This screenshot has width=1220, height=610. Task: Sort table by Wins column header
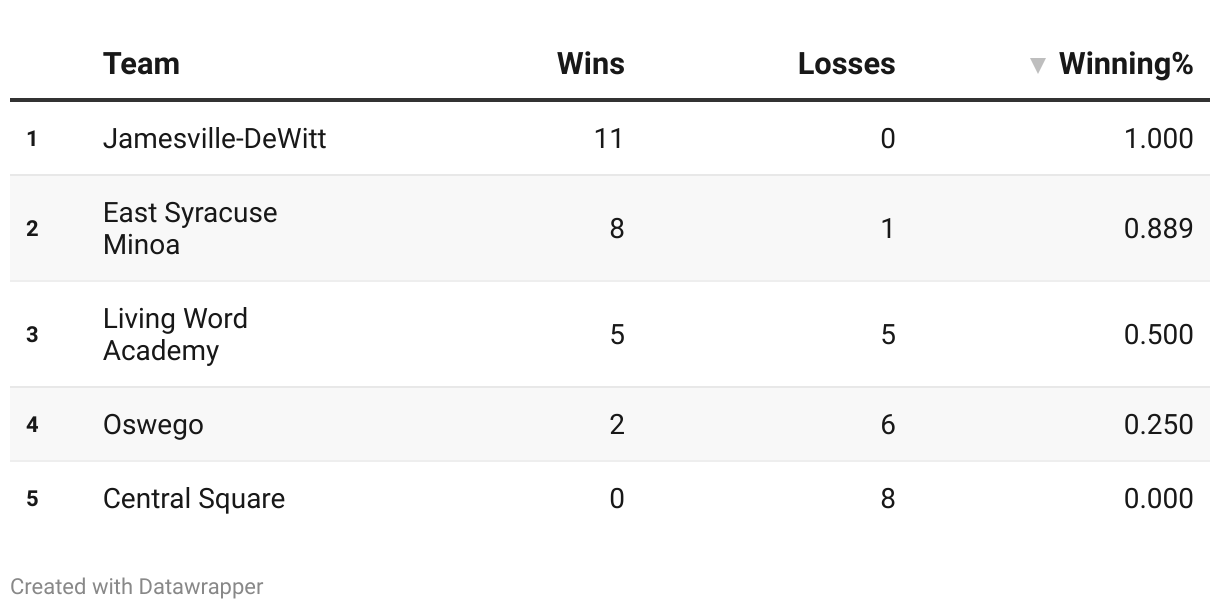tap(591, 64)
